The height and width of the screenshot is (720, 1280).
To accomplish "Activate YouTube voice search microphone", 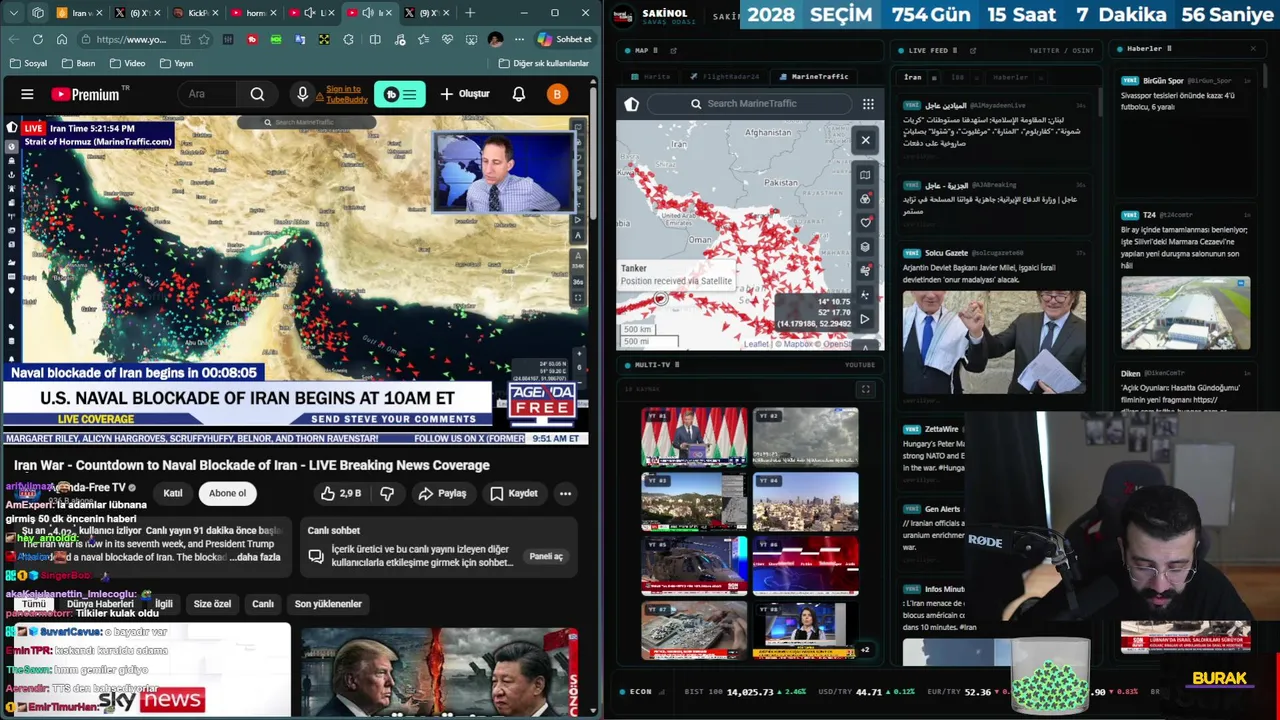I will 302,94.
